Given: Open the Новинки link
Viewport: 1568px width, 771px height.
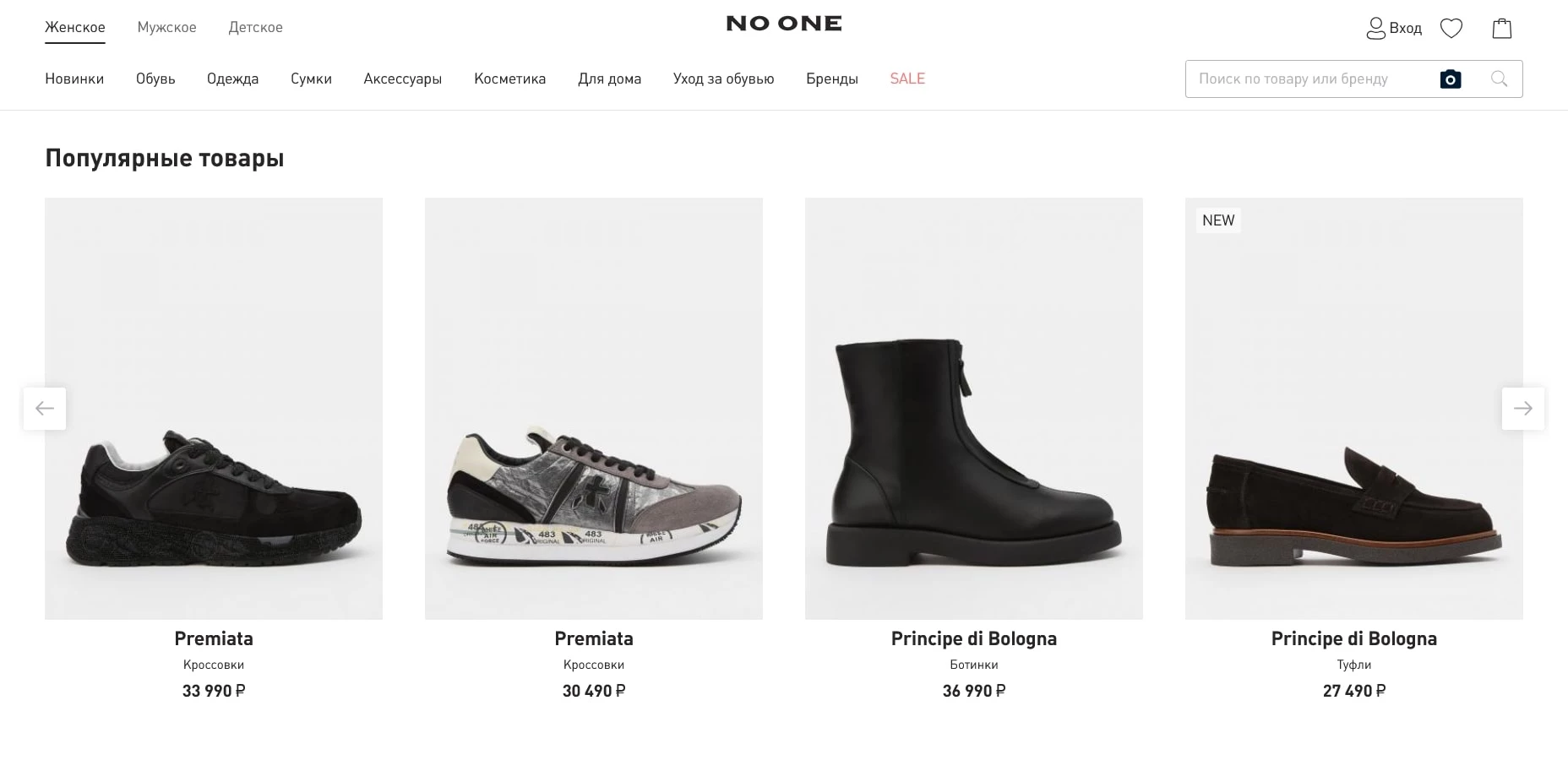Looking at the screenshot, I should 74,79.
